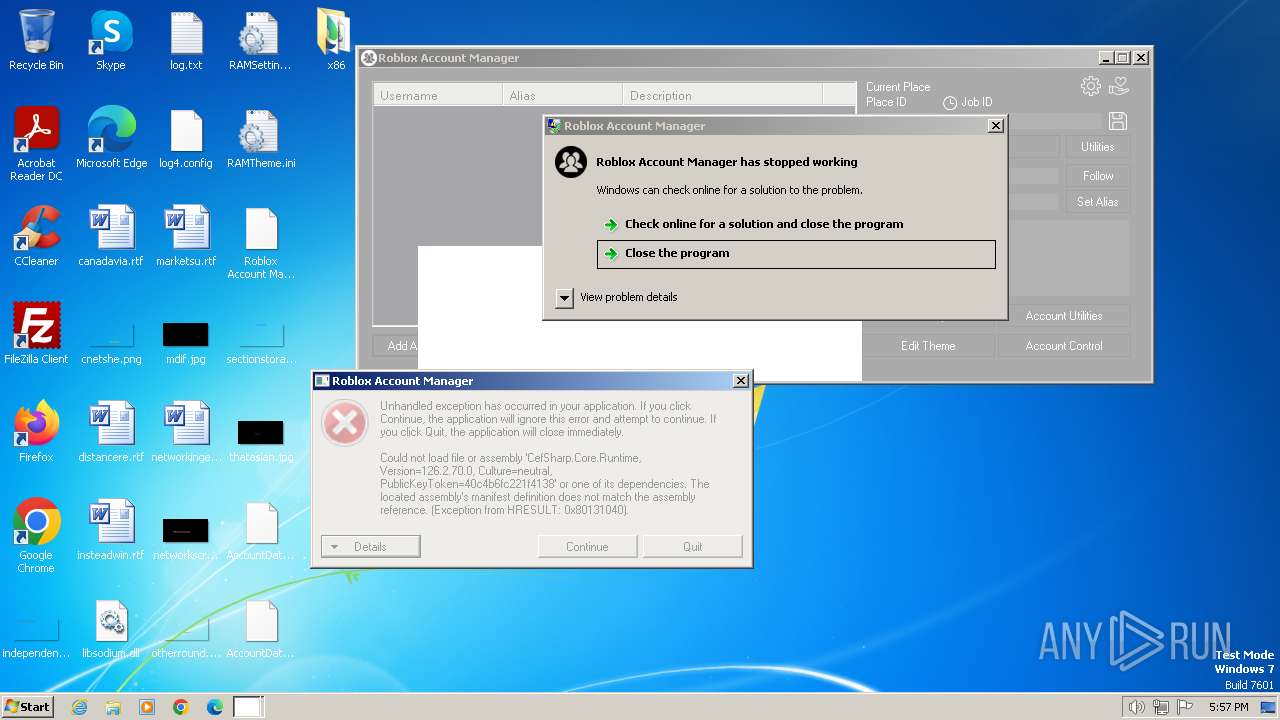Open Windows Explorer from the taskbar
Screen dimensions: 1280x720
click(113, 707)
